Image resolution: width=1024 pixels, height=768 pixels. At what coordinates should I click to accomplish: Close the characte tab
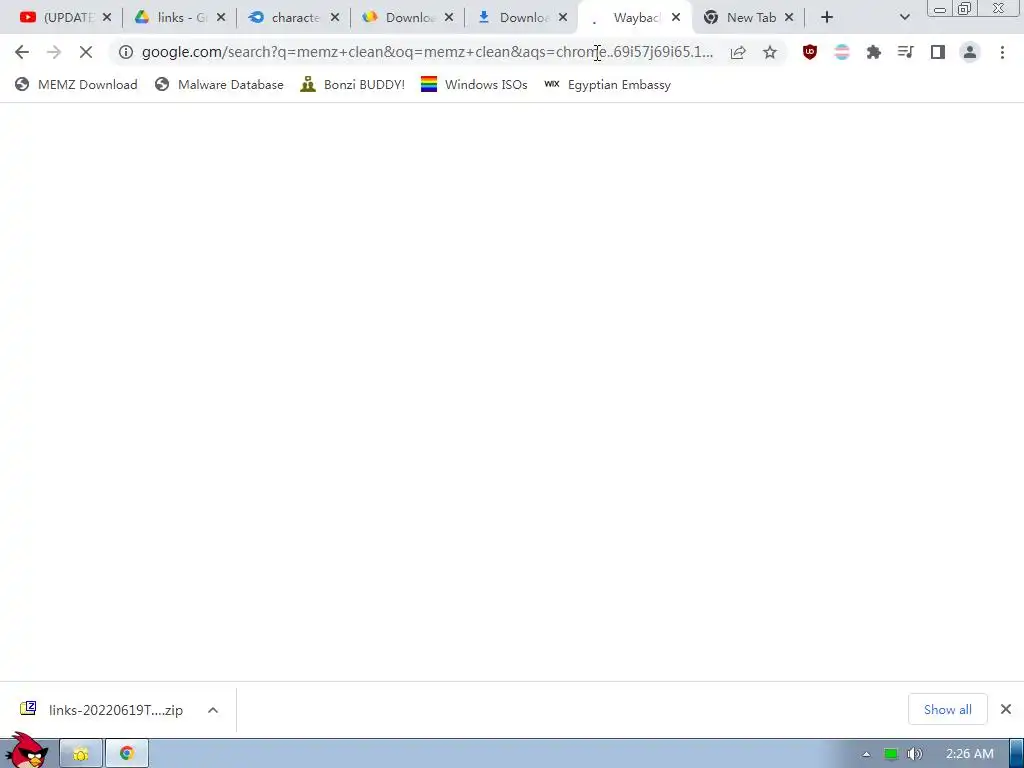coord(335,18)
